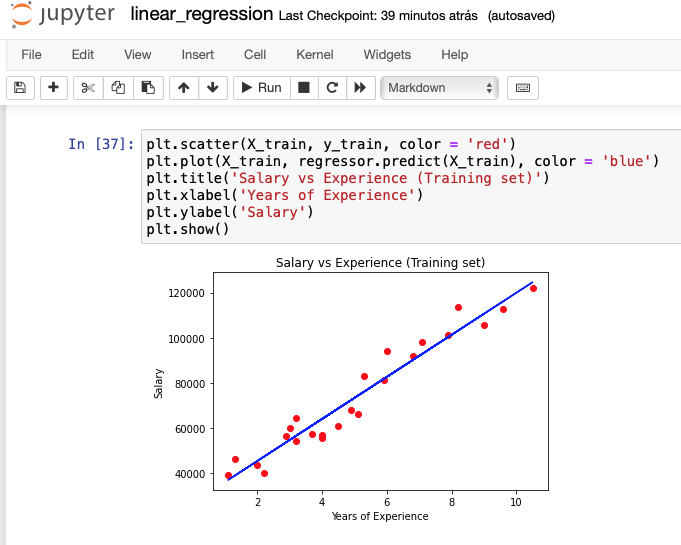Screen dimensions: 681x545
Task: Click the plt.xlabel code line
Action: click(x=284, y=195)
